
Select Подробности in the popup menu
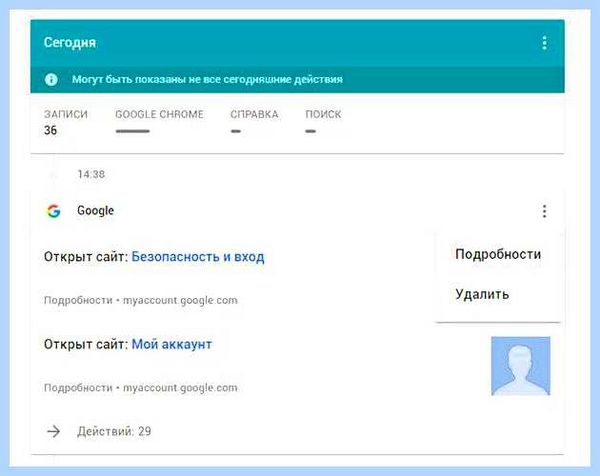coord(498,254)
